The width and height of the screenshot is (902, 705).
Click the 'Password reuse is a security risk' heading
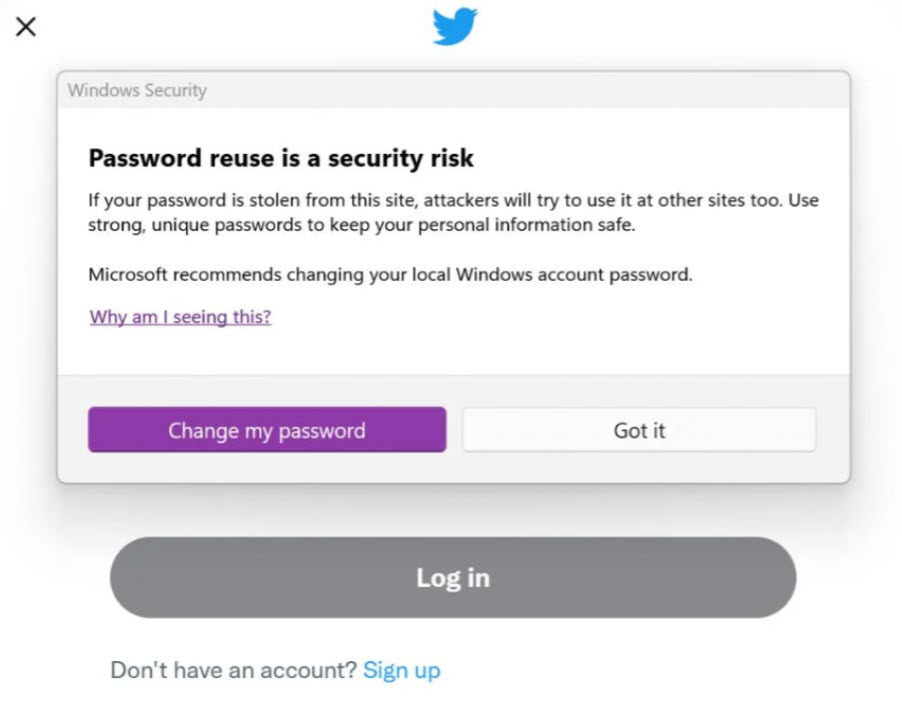(281, 157)
